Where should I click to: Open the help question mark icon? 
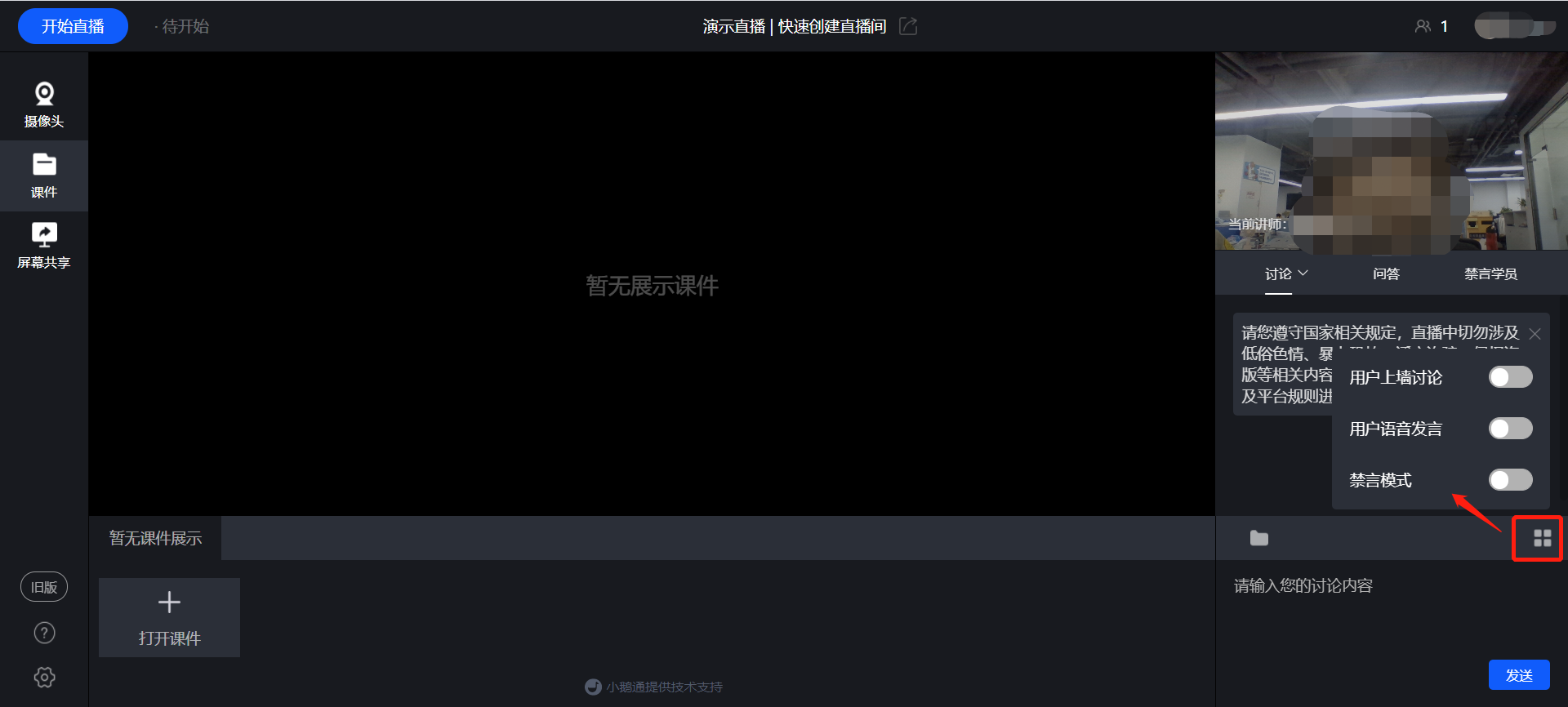point(44,633)
